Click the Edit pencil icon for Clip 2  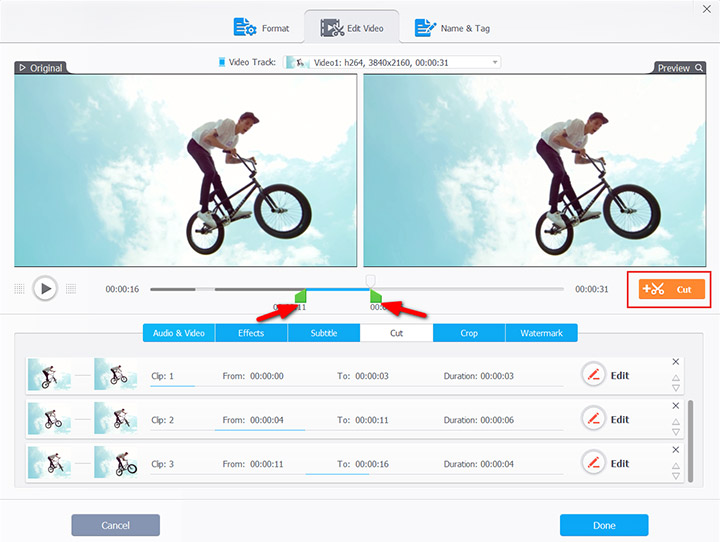click(593, 419)
